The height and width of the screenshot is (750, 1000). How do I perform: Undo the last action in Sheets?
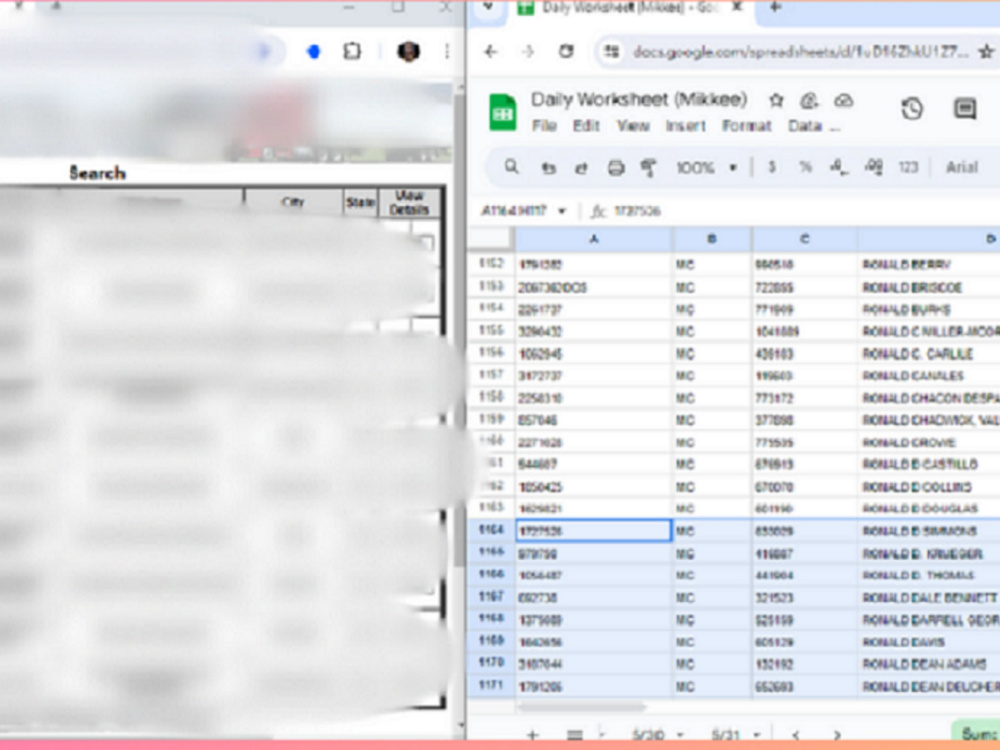(x=548, y=168)
